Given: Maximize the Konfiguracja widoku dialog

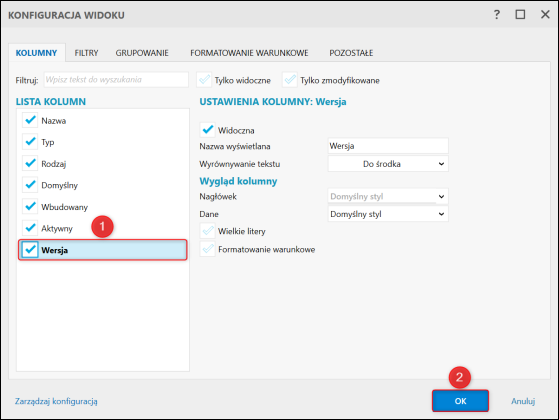Looking at the screenshot, I should tap(520, 15).
